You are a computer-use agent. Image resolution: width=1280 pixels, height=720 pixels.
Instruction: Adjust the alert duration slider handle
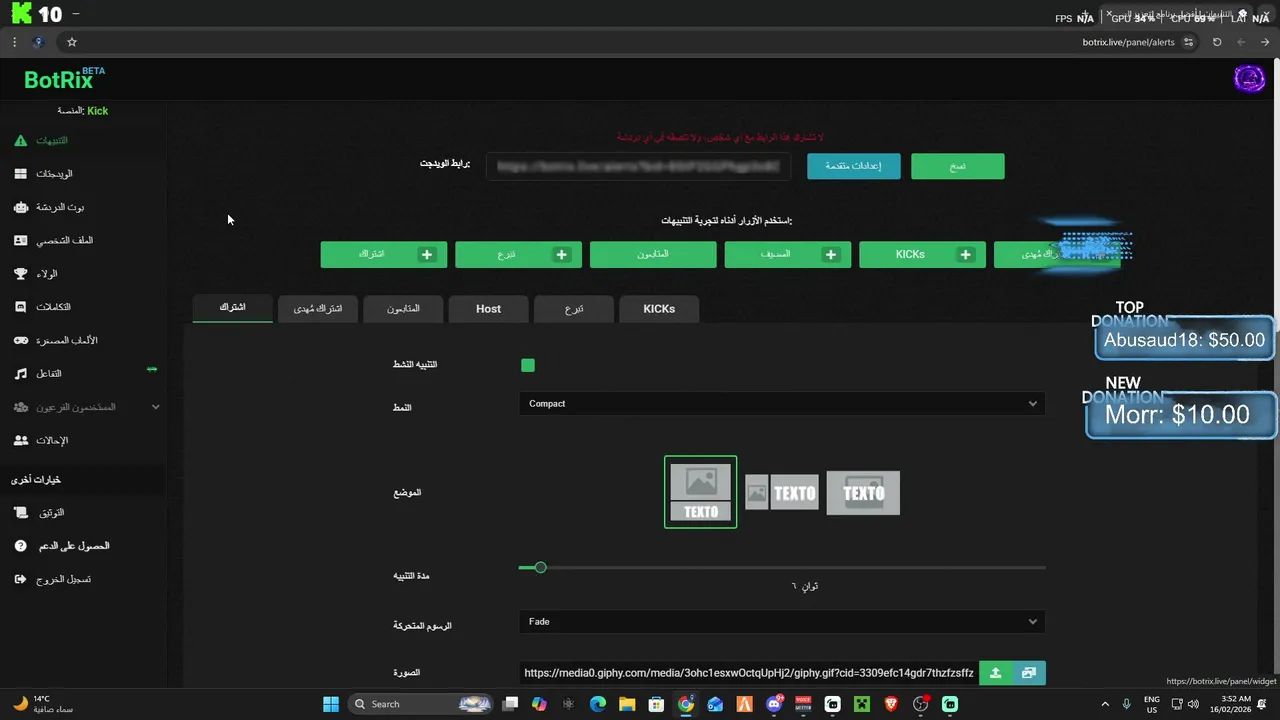pyautogui.click(x=540, y=568)
